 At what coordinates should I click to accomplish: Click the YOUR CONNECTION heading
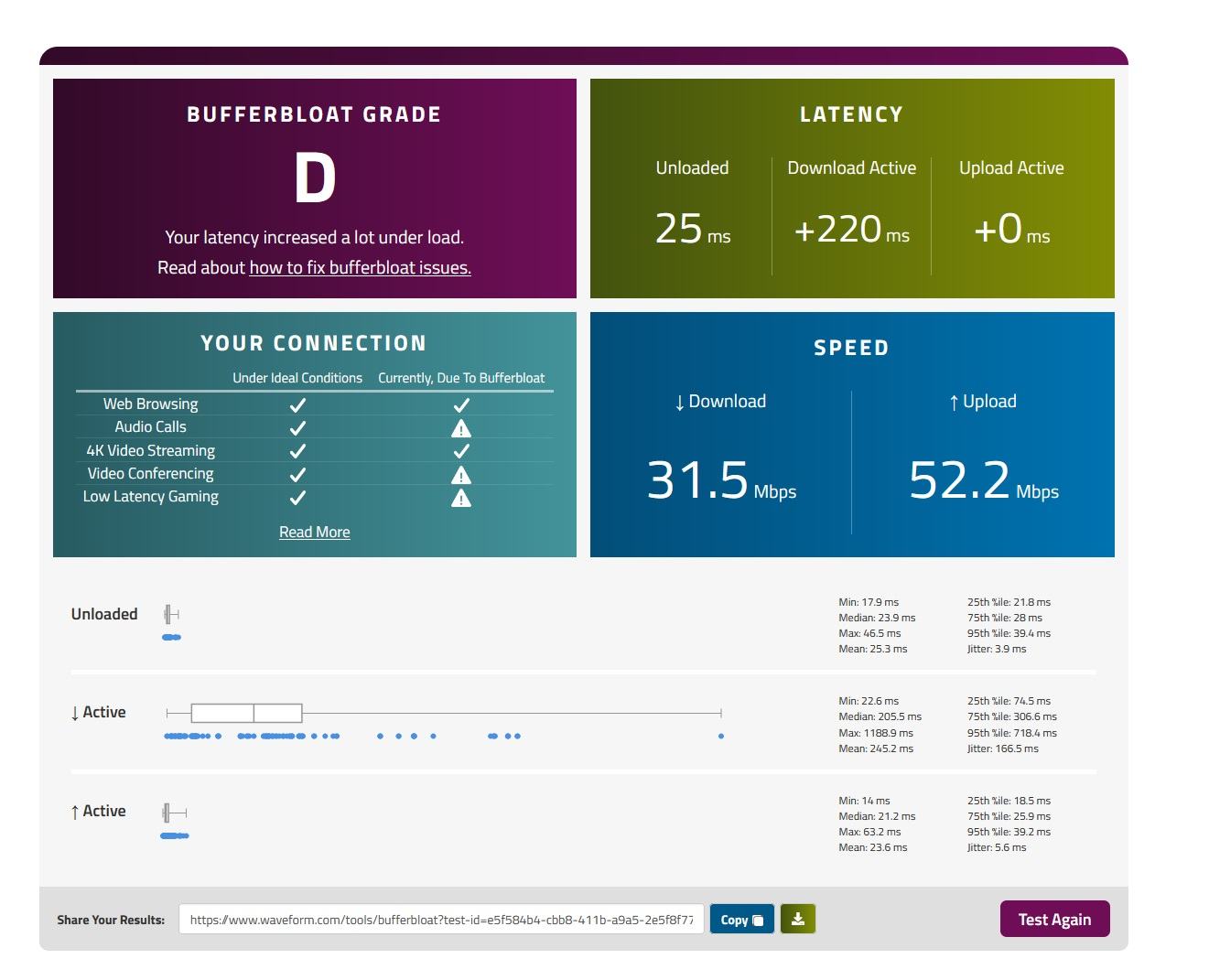tap(314, 343)
